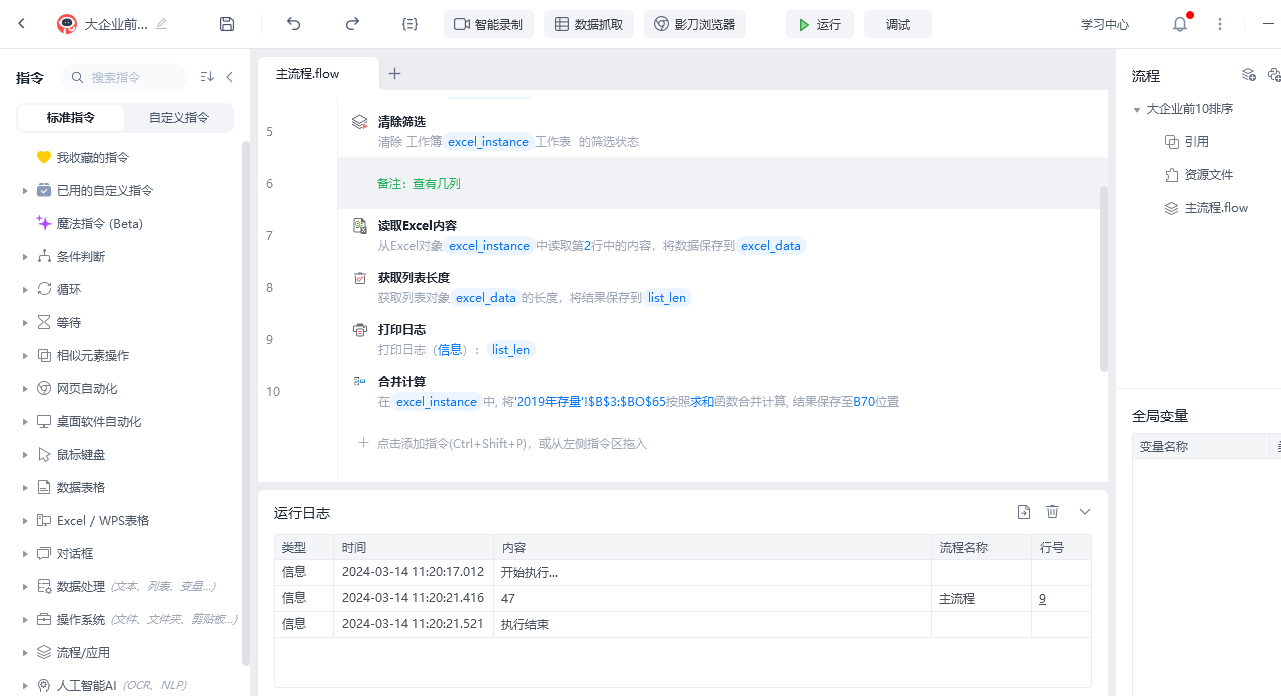Undo the last edit
The height and width of the screenshot is (696, 1281).
[293, 24]
